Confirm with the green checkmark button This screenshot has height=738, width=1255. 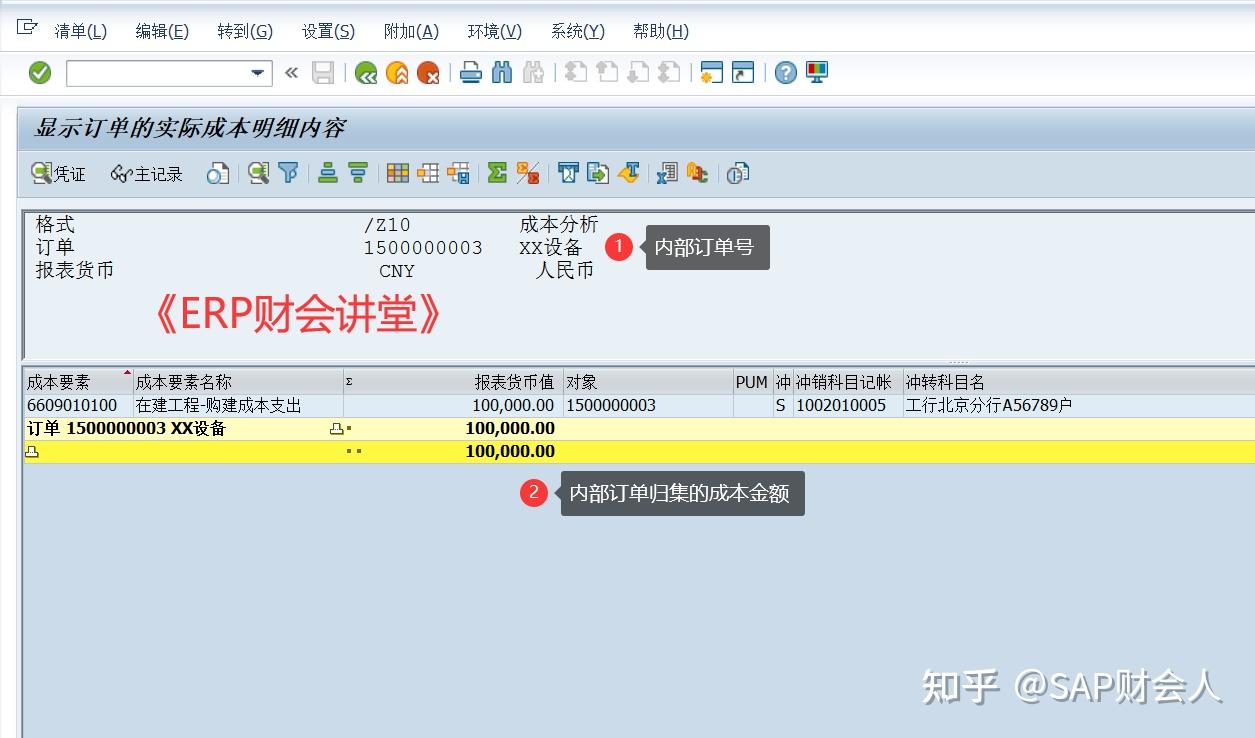tap(40, 71)
